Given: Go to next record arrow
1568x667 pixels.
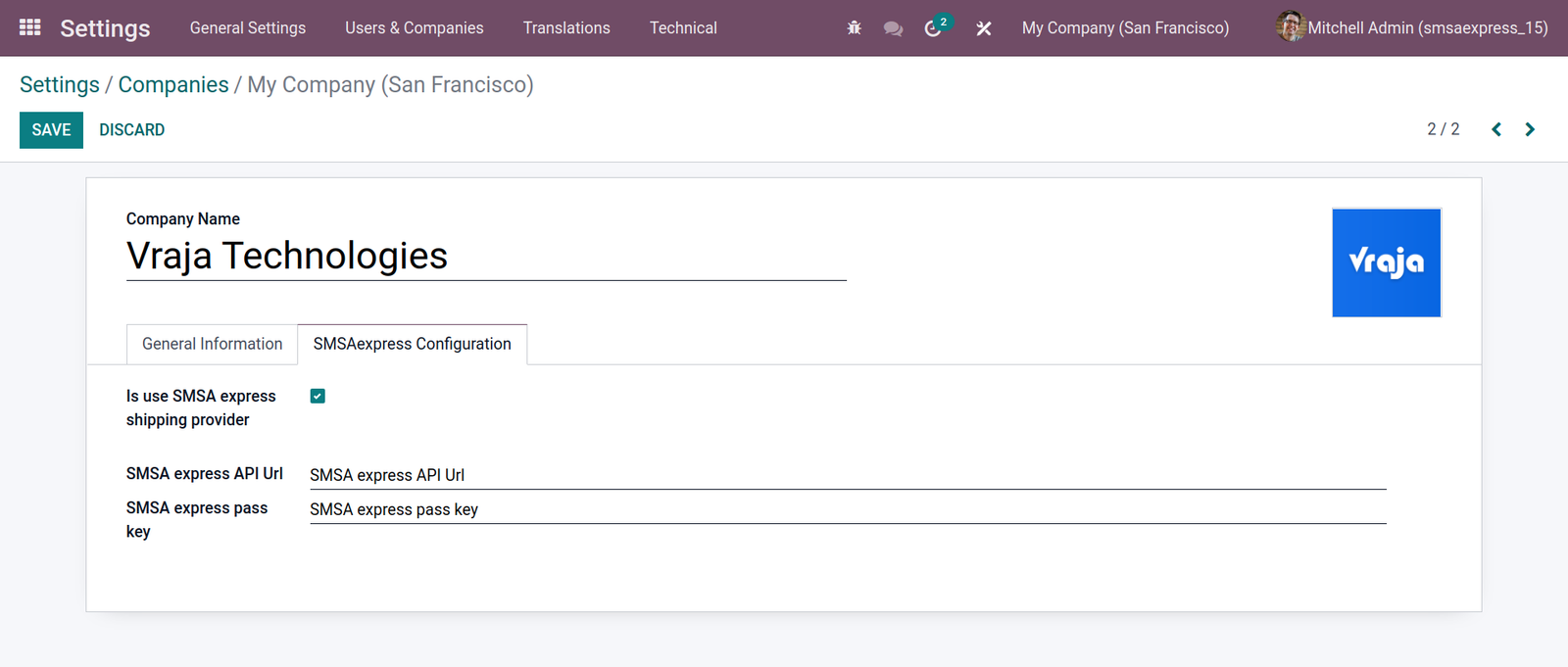Looking at the screenshot, I should [x=1530, y=129].
